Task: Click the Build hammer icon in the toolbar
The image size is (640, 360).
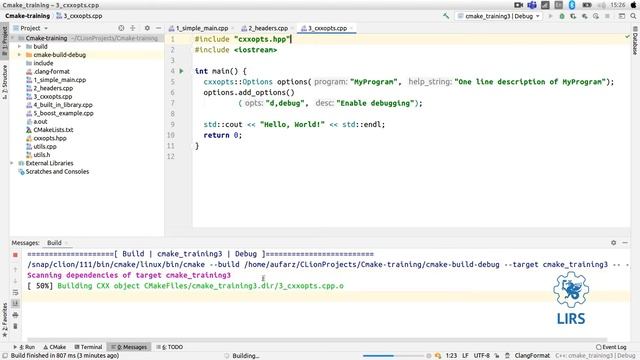Action: click(446, 16)
